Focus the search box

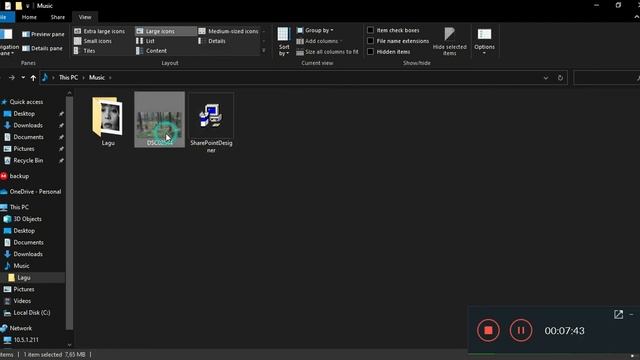coord(606,78)
